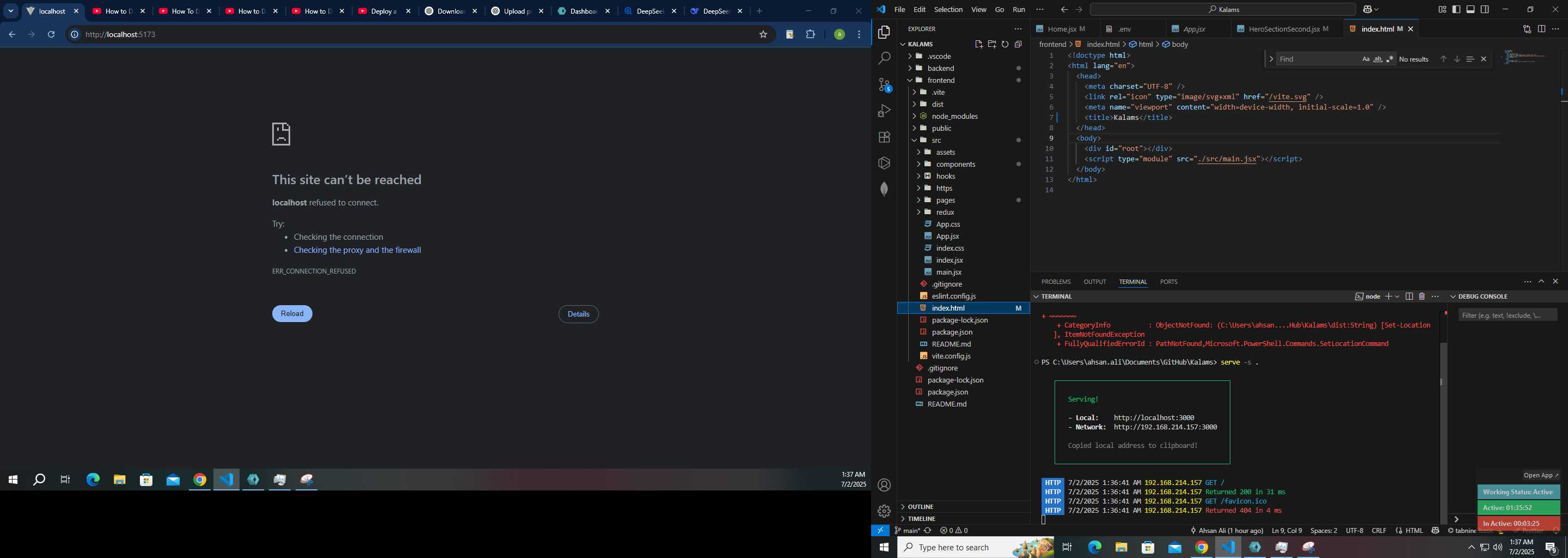1568x558 pixels.
Task: Open Run and Debug in the activity bar
Action: 884,111
